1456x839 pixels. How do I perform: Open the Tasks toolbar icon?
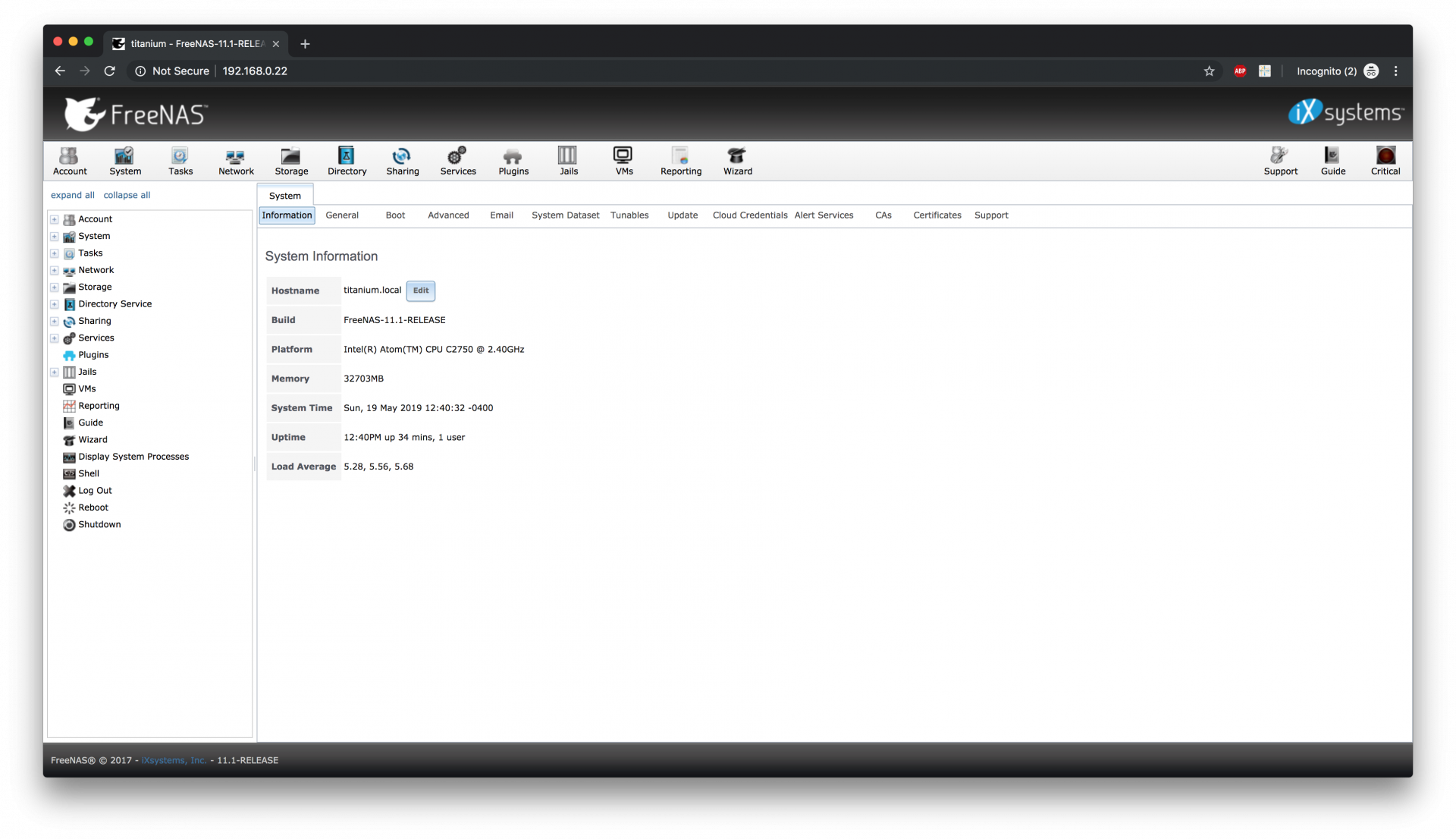[180, 161]
